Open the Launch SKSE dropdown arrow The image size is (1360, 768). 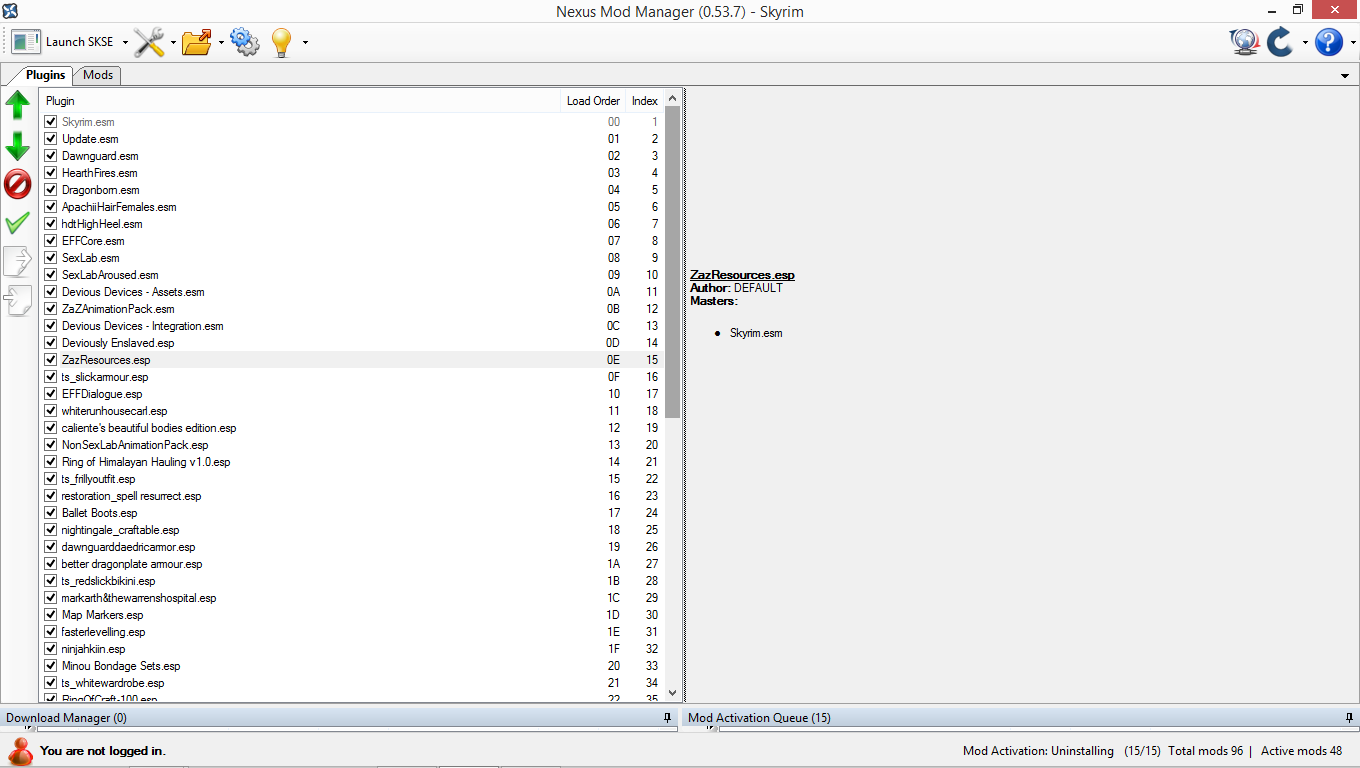(x=125, y=42)
